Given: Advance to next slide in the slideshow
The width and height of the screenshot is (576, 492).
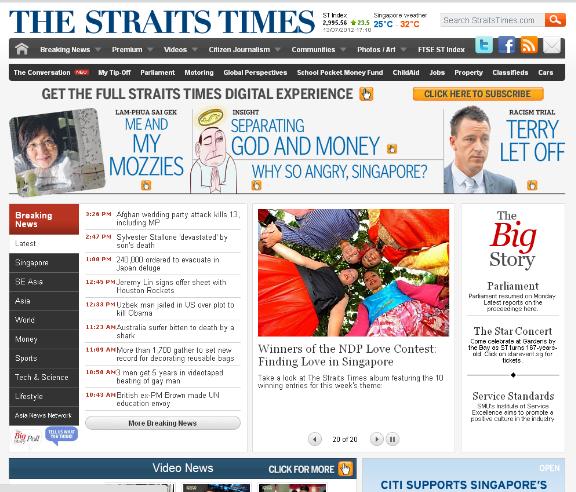Looking at the screenshot, I should click(377, 439).
